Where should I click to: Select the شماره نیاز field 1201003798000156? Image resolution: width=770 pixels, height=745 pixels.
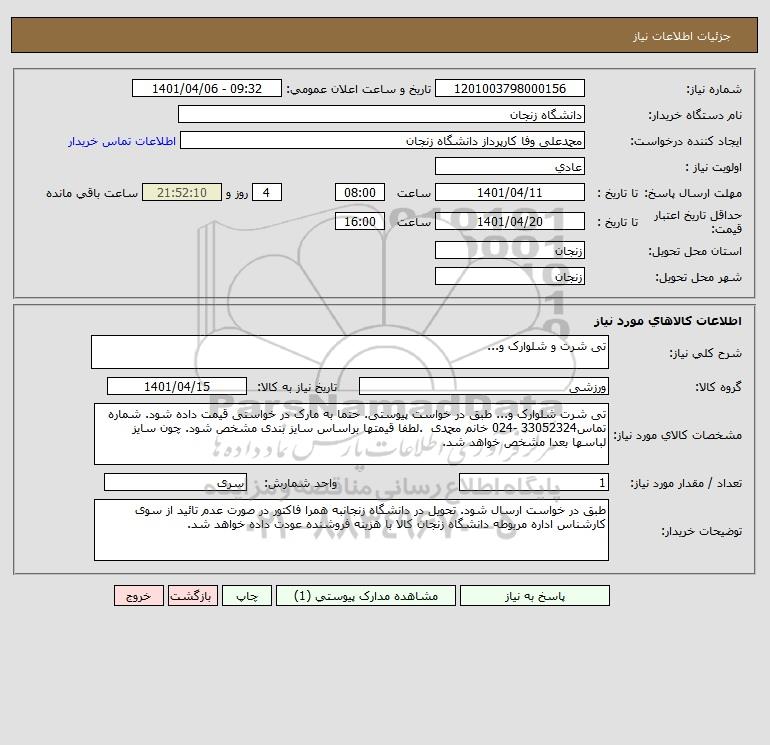click(510, 88)
